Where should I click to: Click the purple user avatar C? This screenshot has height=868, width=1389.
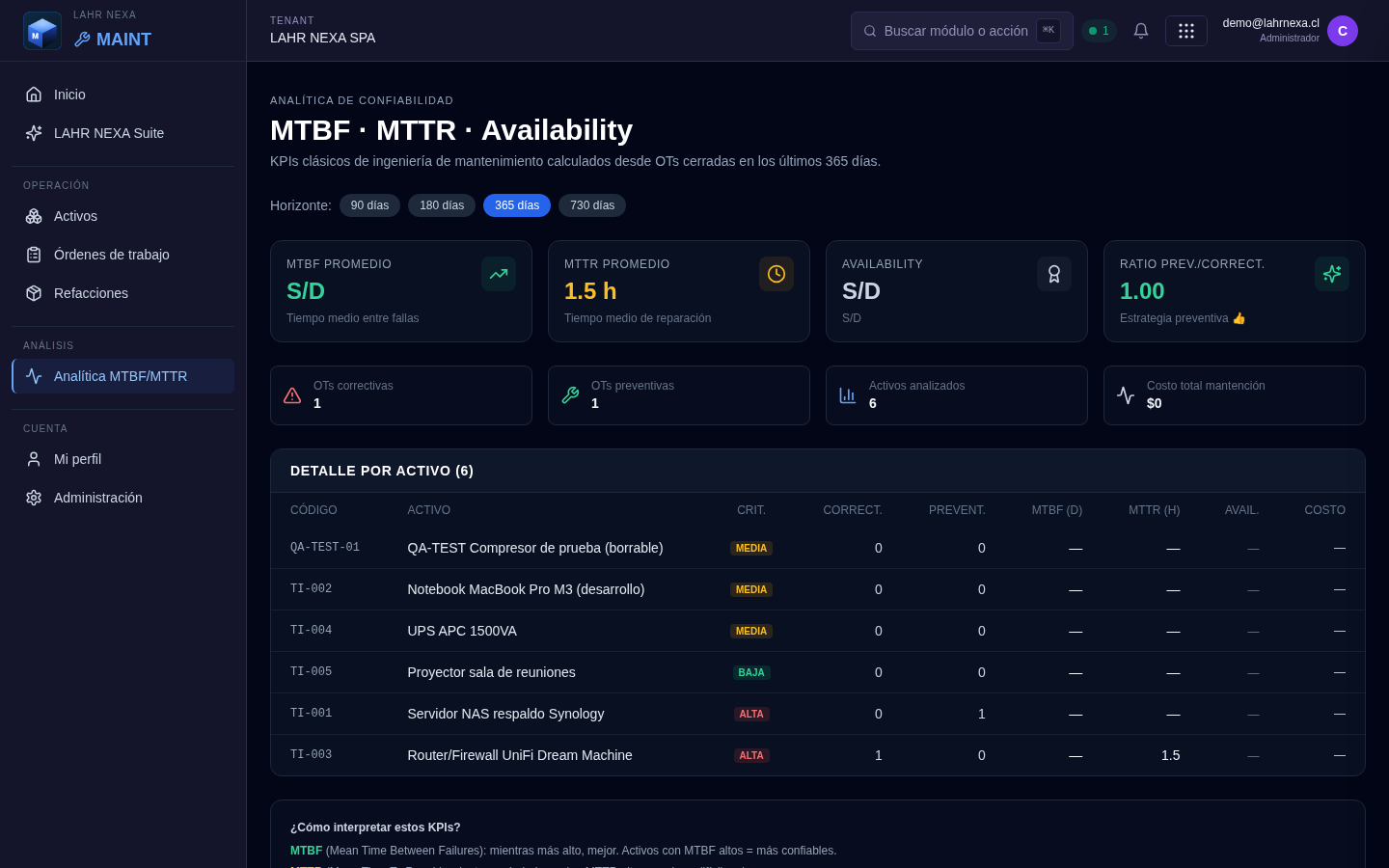click(x=1343, y=31)
